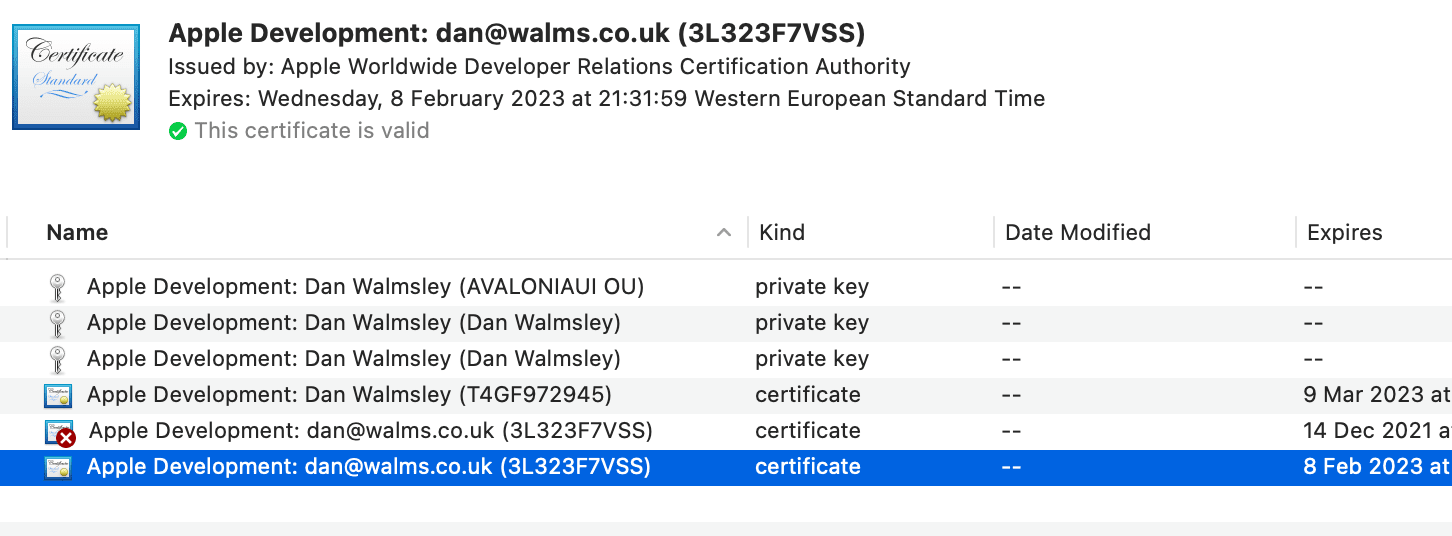Click the certificate title heading text
Viewport: 1452px width, 536px height.
[x=516, y=34]
